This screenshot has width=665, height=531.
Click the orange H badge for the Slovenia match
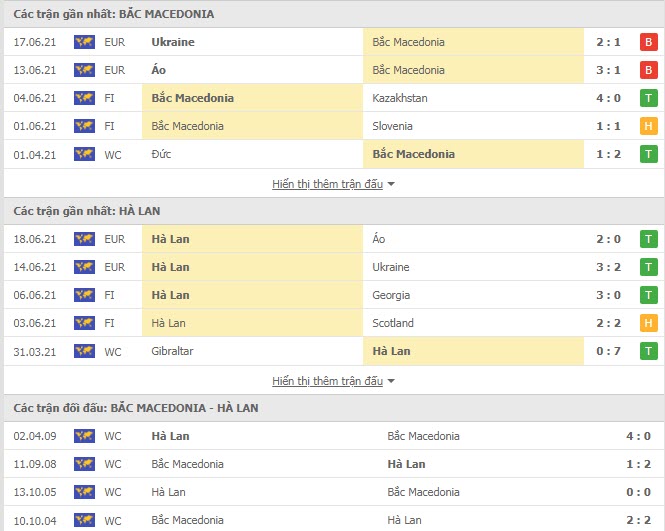[x=648, y=126]
